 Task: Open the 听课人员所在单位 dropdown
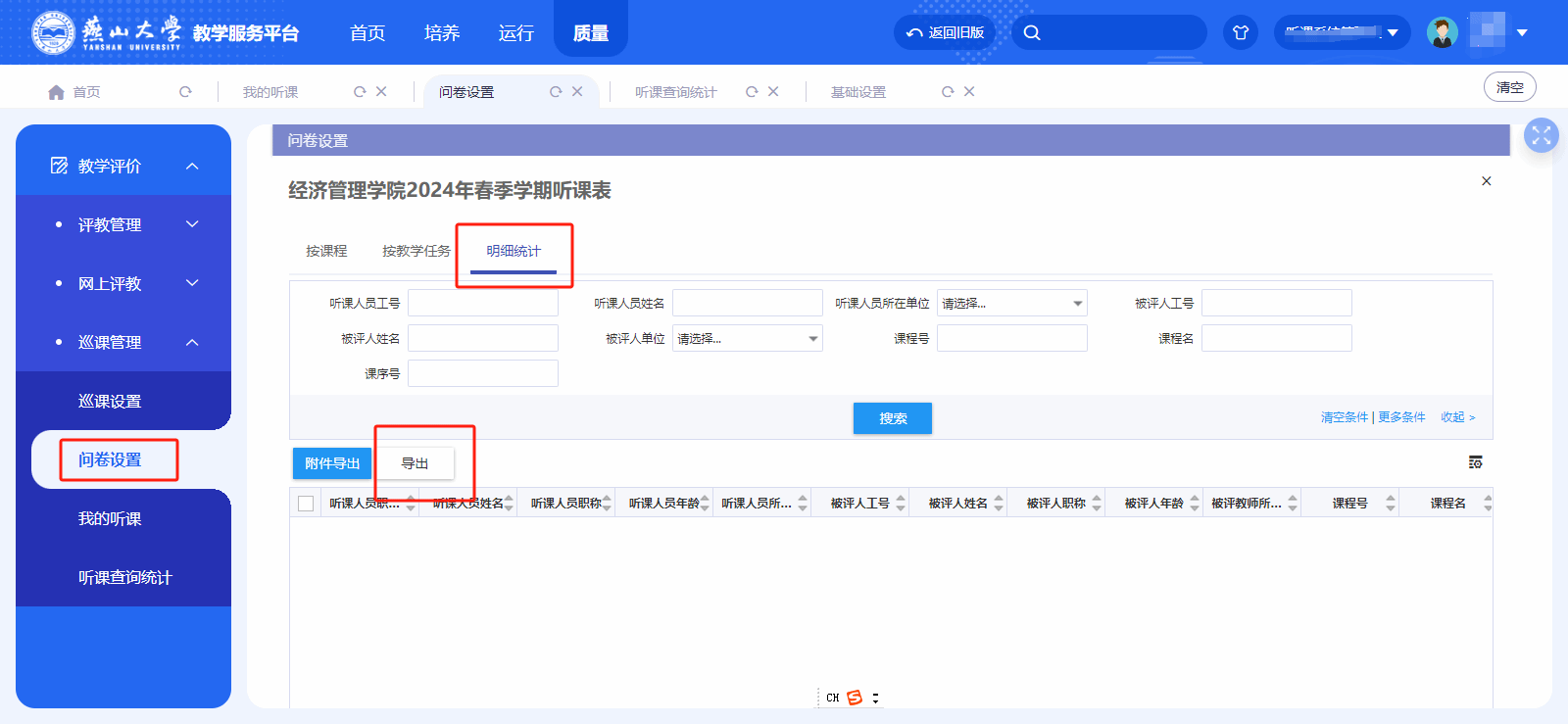tap(1011, 304)
